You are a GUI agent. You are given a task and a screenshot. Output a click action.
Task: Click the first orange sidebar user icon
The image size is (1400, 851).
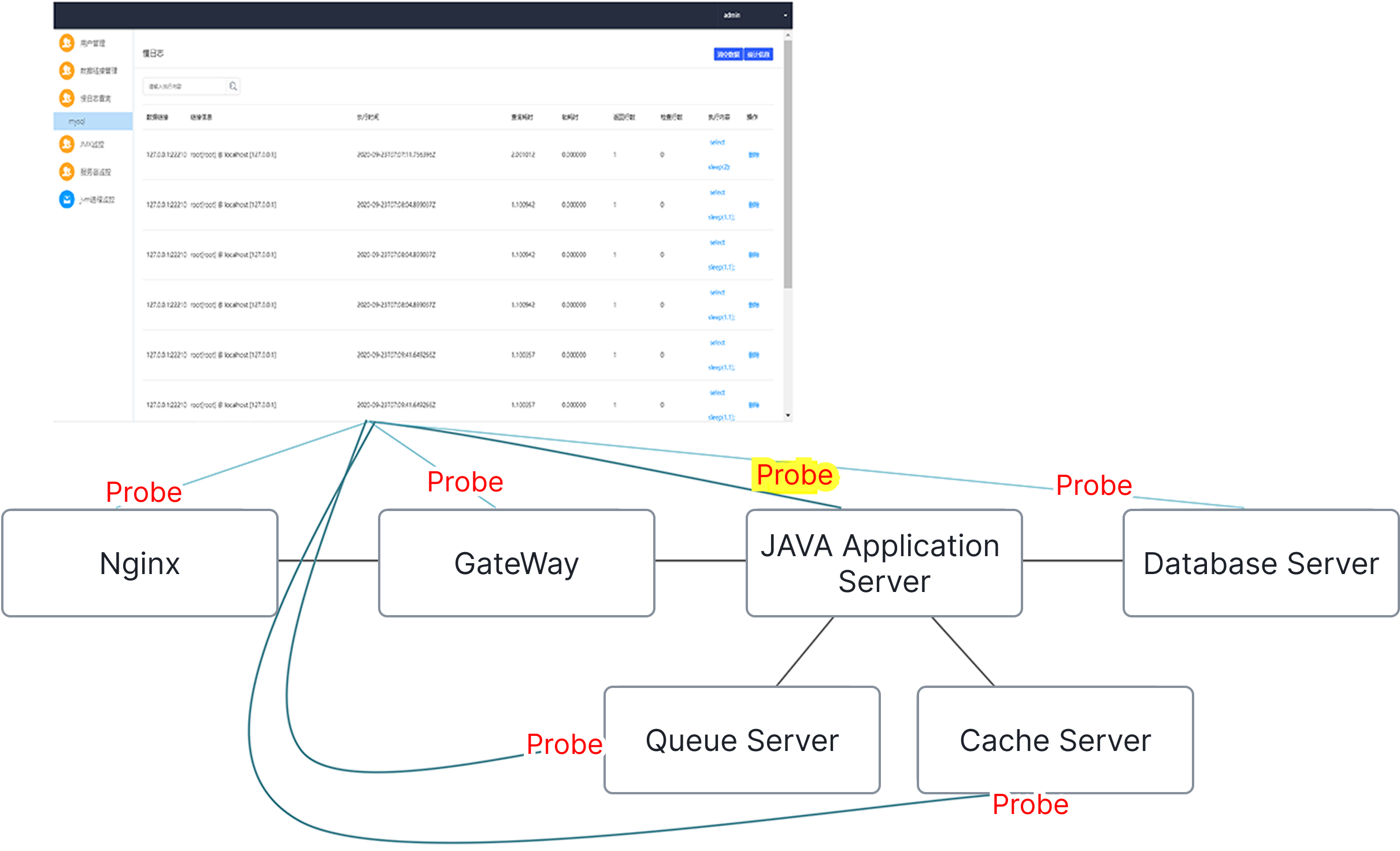coord(67,43)
